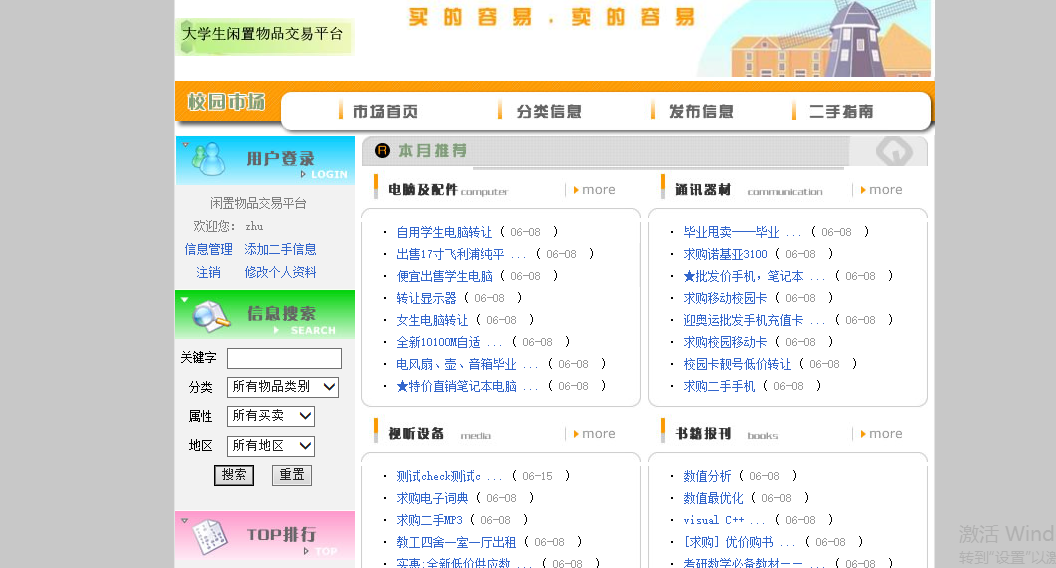
Task: Open the 二手指南 navigation item
Action: point(840,111)
